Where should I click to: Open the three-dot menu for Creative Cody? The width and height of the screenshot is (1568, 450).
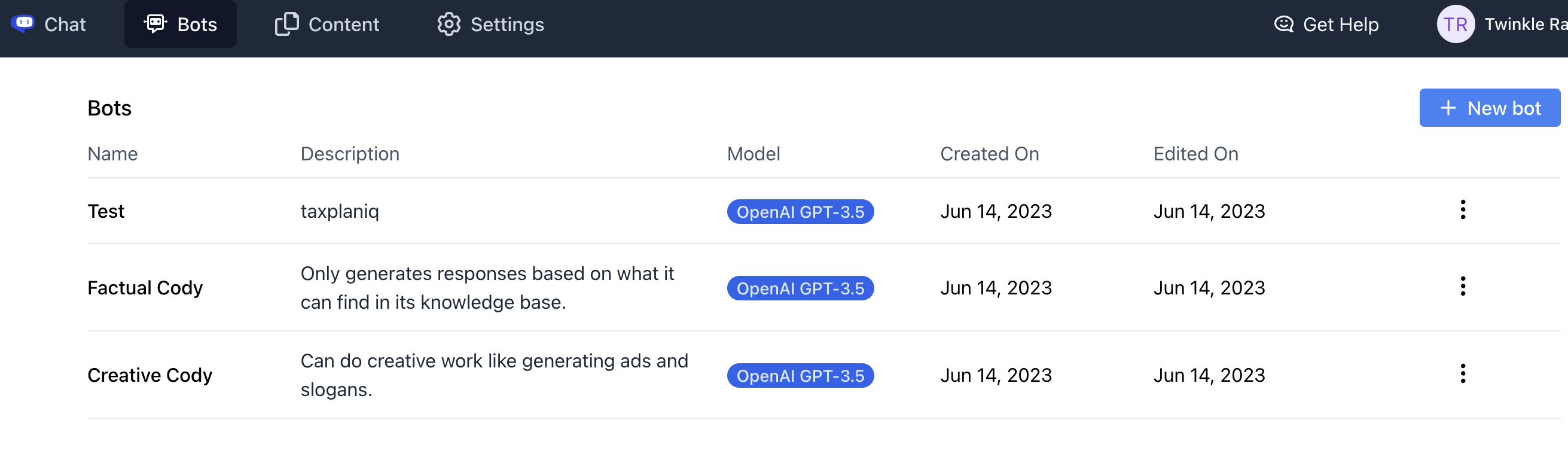click(x=1463, y=373)
